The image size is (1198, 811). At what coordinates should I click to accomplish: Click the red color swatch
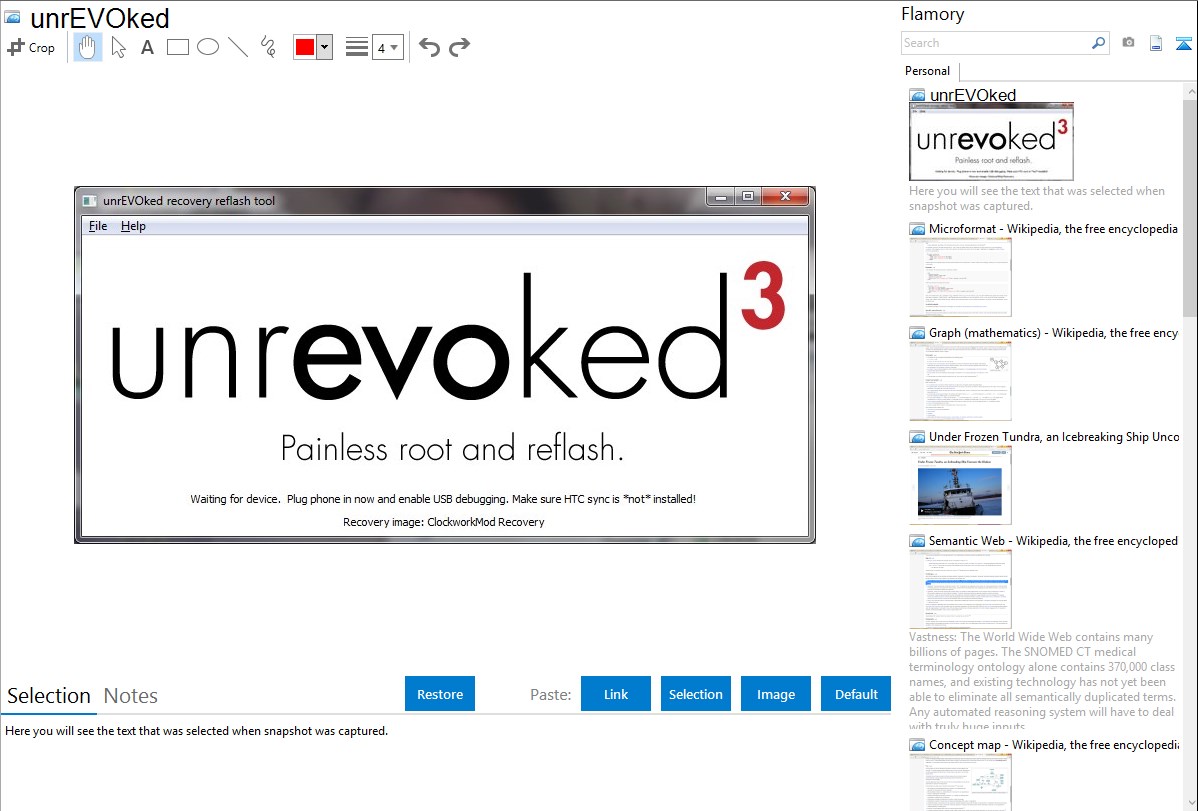coord(305,47)
